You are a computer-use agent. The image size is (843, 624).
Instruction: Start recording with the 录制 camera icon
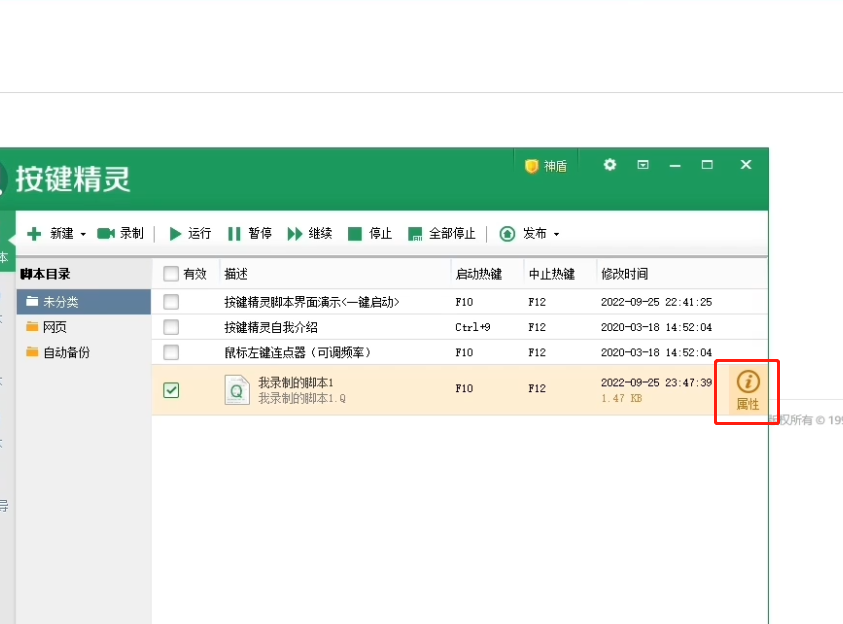[105, 233]
